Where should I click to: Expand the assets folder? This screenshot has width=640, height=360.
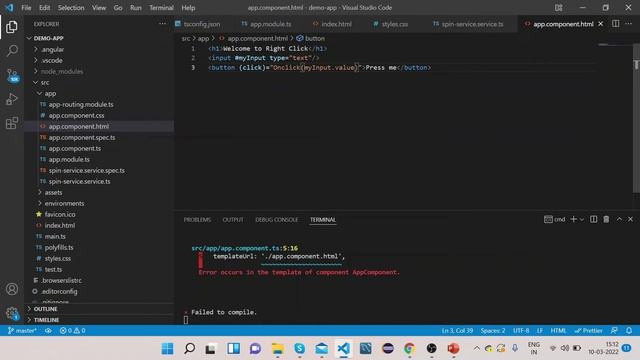point(40,192)
